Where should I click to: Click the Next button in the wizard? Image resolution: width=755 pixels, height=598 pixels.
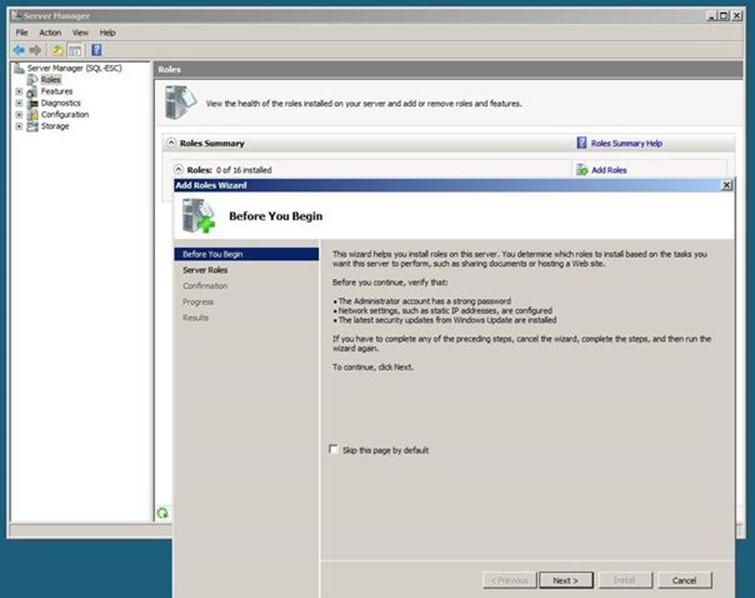pyautogui.click(x=566, y=580)
